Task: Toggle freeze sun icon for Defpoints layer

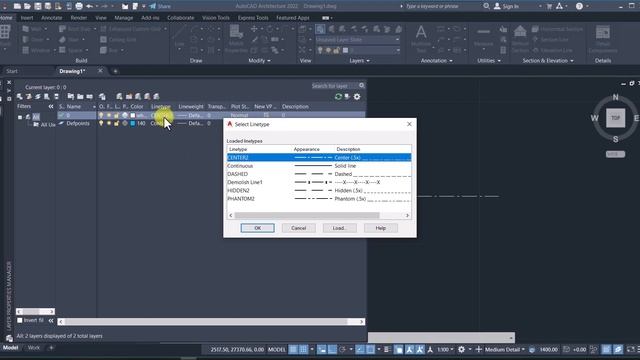Action: point(109,123)
